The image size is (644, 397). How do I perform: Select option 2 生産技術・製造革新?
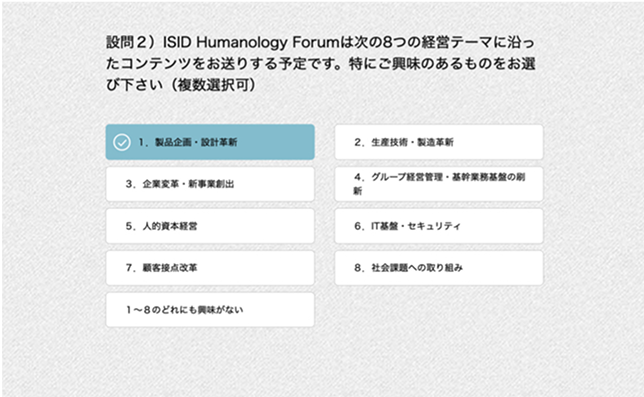(x=439, y=142)
